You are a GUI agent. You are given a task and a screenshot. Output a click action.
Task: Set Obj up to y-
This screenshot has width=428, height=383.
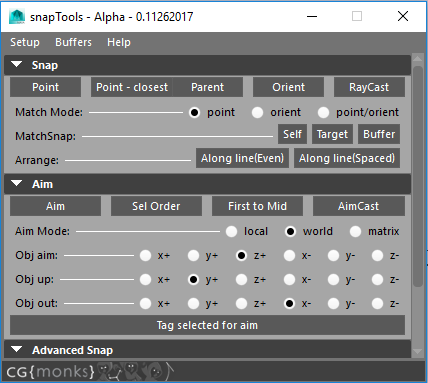[x=333, y=280]
